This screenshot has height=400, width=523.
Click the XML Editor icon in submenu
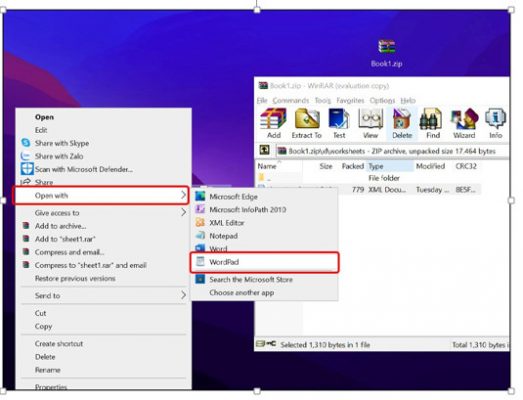click(200, 222)
